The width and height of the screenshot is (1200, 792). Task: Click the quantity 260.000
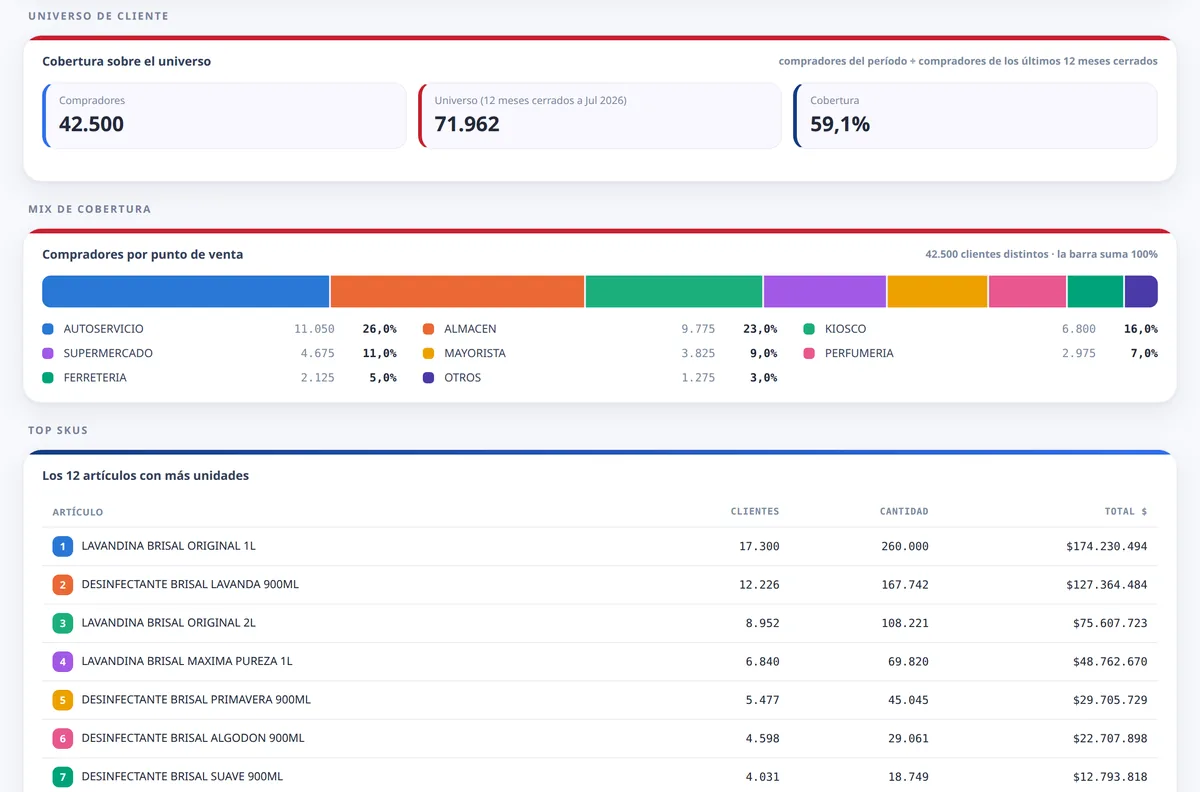coord(904,546)
